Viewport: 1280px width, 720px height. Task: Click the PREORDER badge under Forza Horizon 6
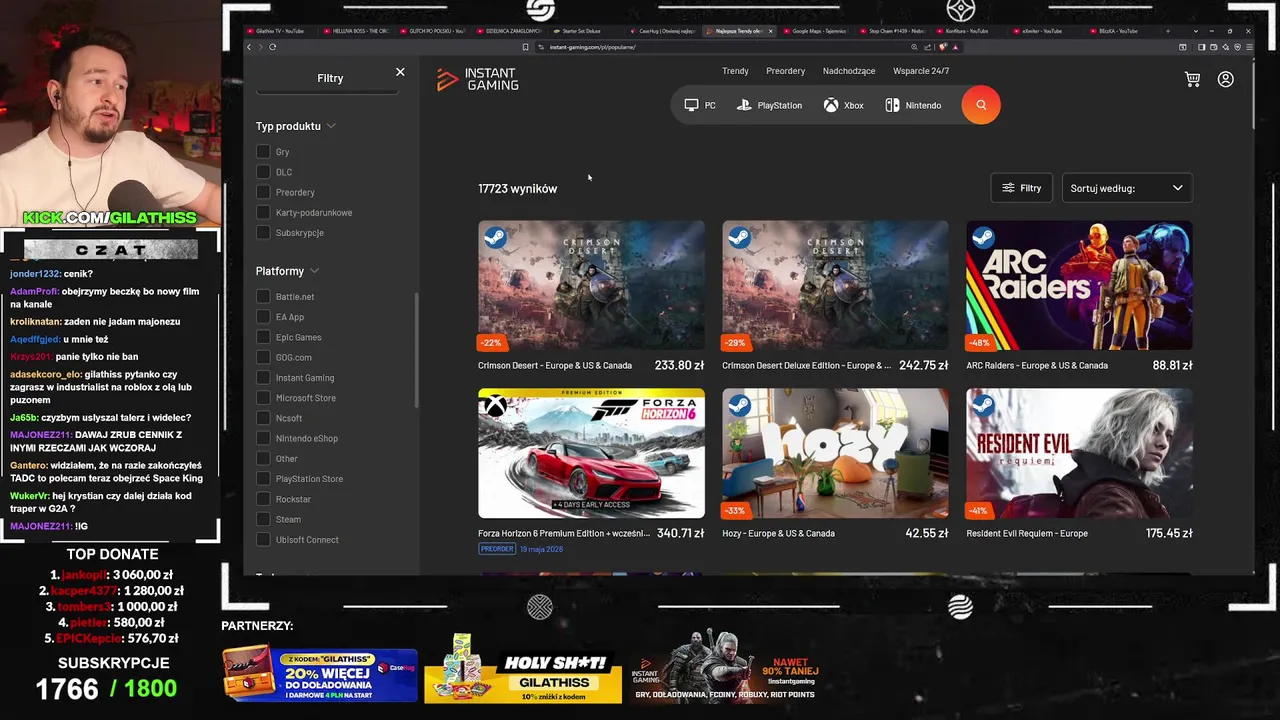click(497, 549)
